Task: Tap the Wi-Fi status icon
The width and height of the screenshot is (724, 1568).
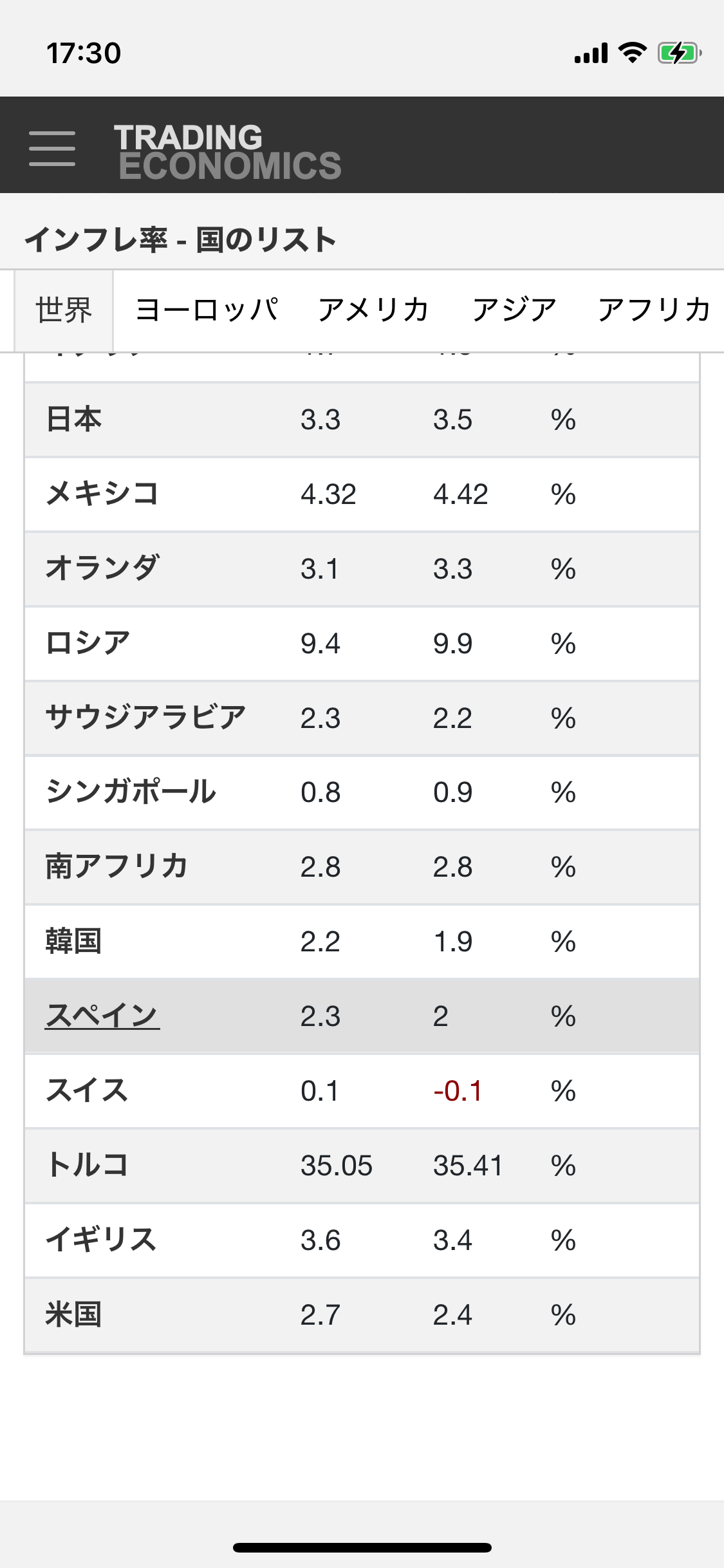Action: 633,53
